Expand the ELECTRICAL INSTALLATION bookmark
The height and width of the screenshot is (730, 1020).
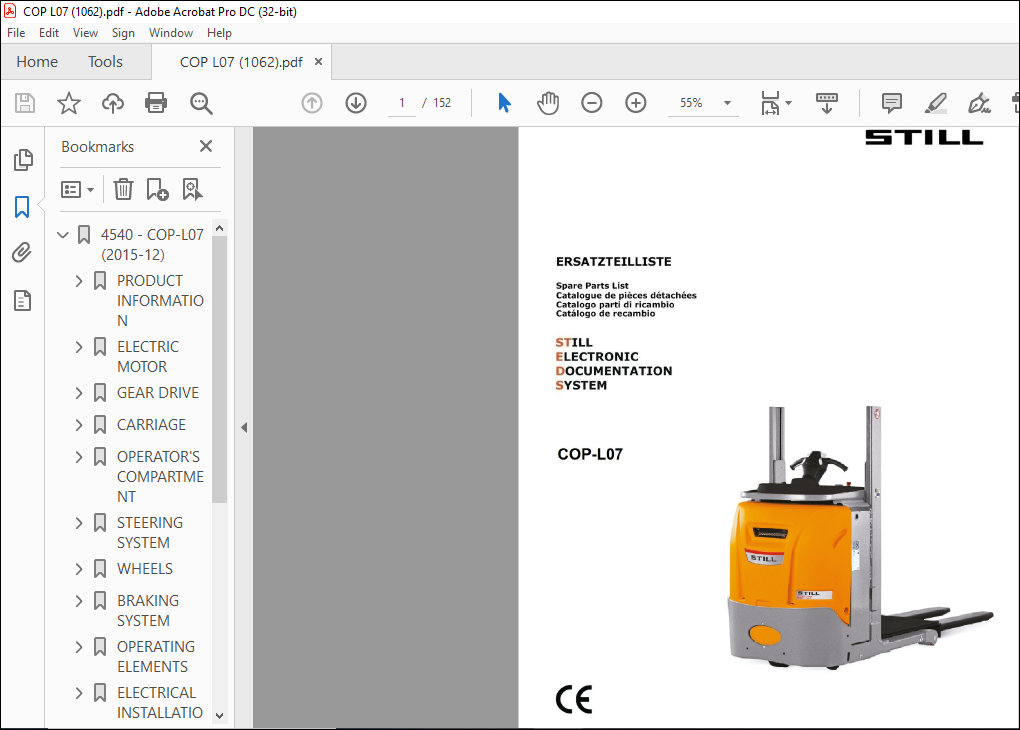click(79, 693)
